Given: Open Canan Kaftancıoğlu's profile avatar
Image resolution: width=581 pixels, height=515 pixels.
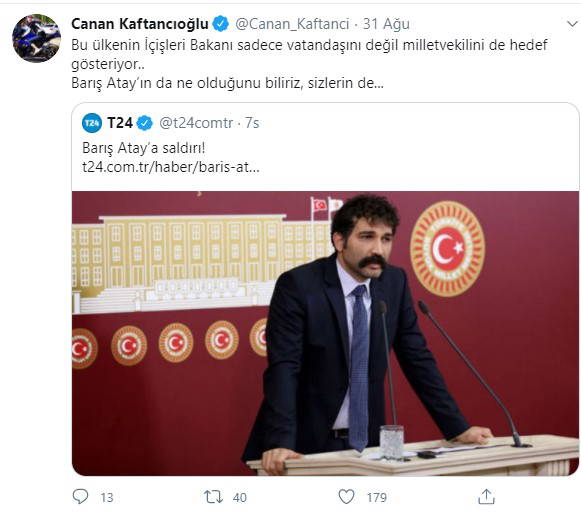Looking at the screenshot, I should (x=36, y=38).
